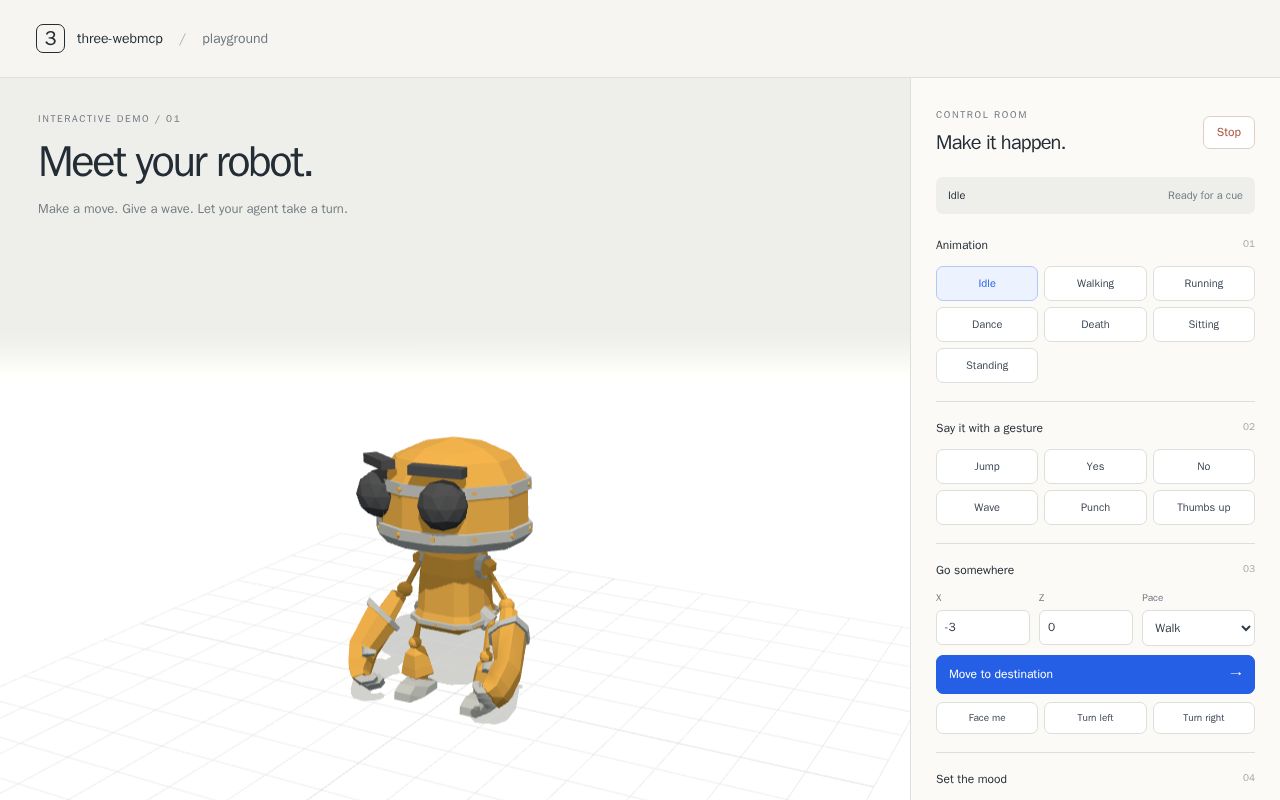Focus the X coordinate input field
The width and height of the screenshot is (1280, 800).
[983, 627]
